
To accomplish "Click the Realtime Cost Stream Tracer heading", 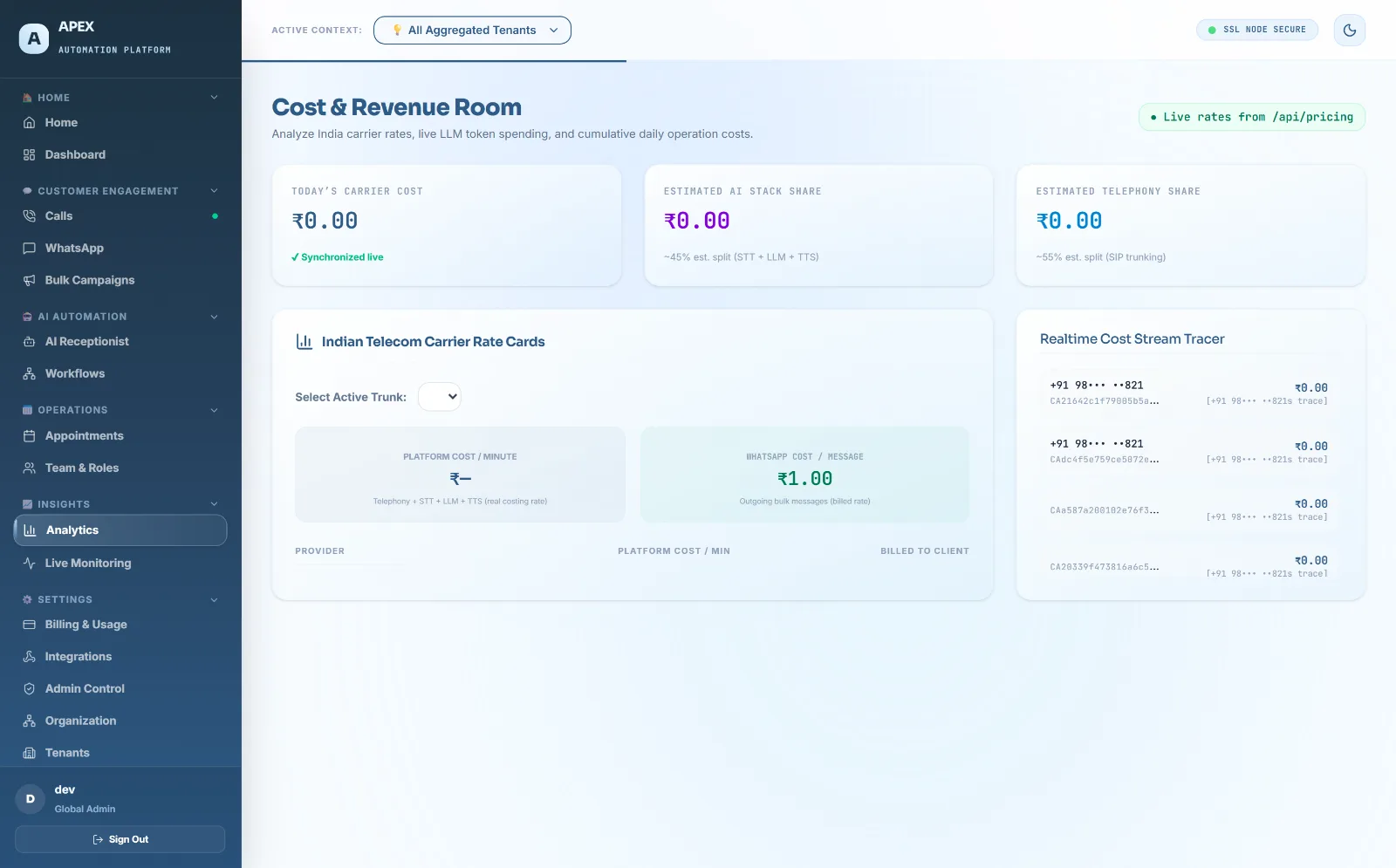I will [x=1132, y=339].
